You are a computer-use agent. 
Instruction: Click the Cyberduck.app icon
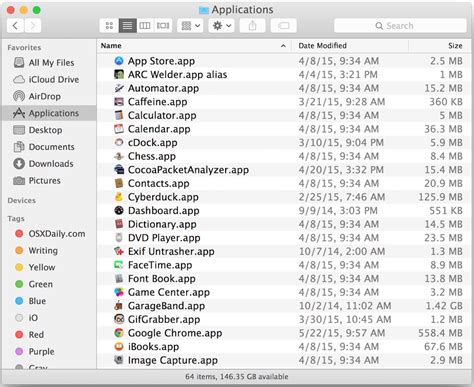(x=119, y=197)
